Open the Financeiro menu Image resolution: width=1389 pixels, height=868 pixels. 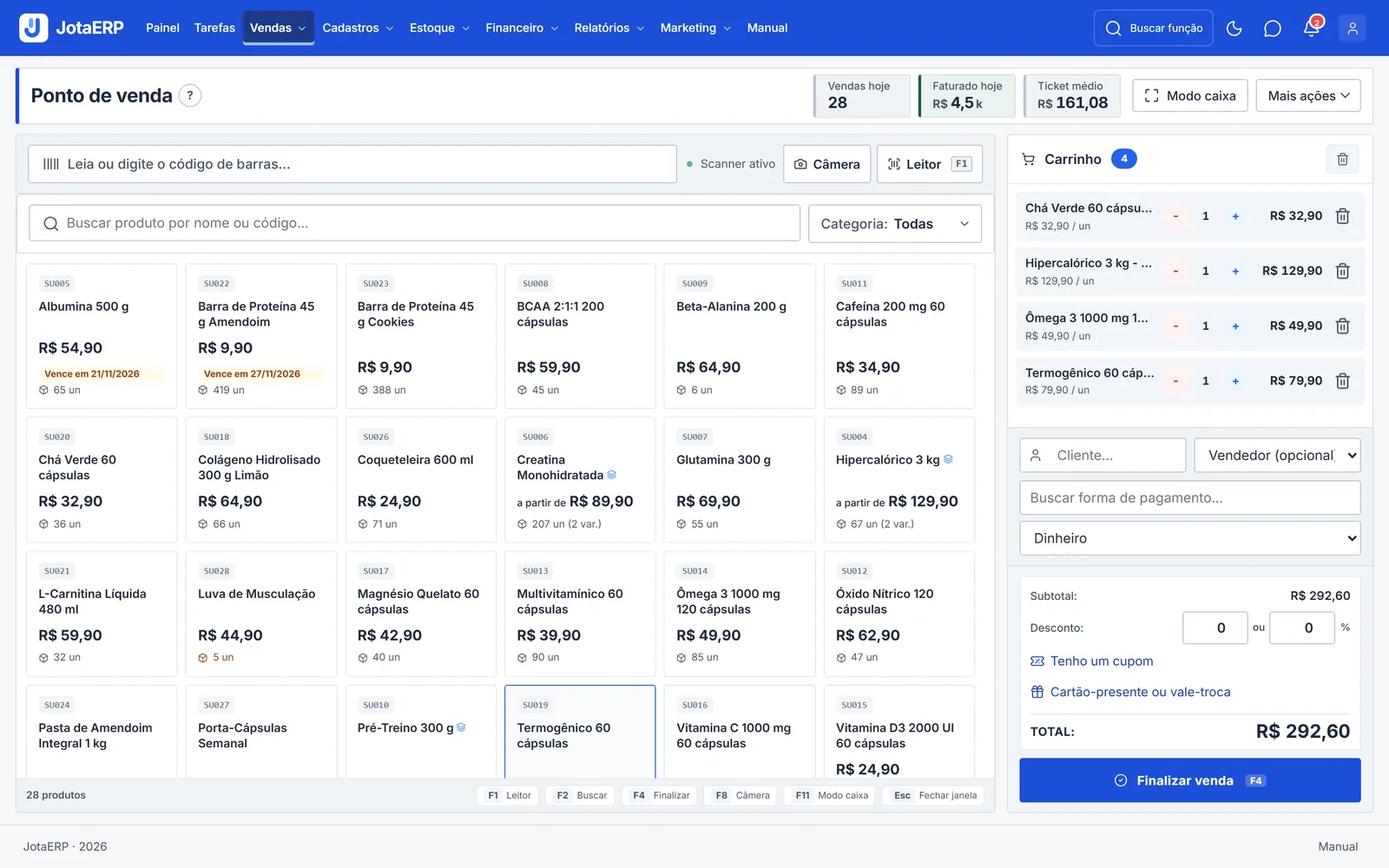[x=522, y=28]
